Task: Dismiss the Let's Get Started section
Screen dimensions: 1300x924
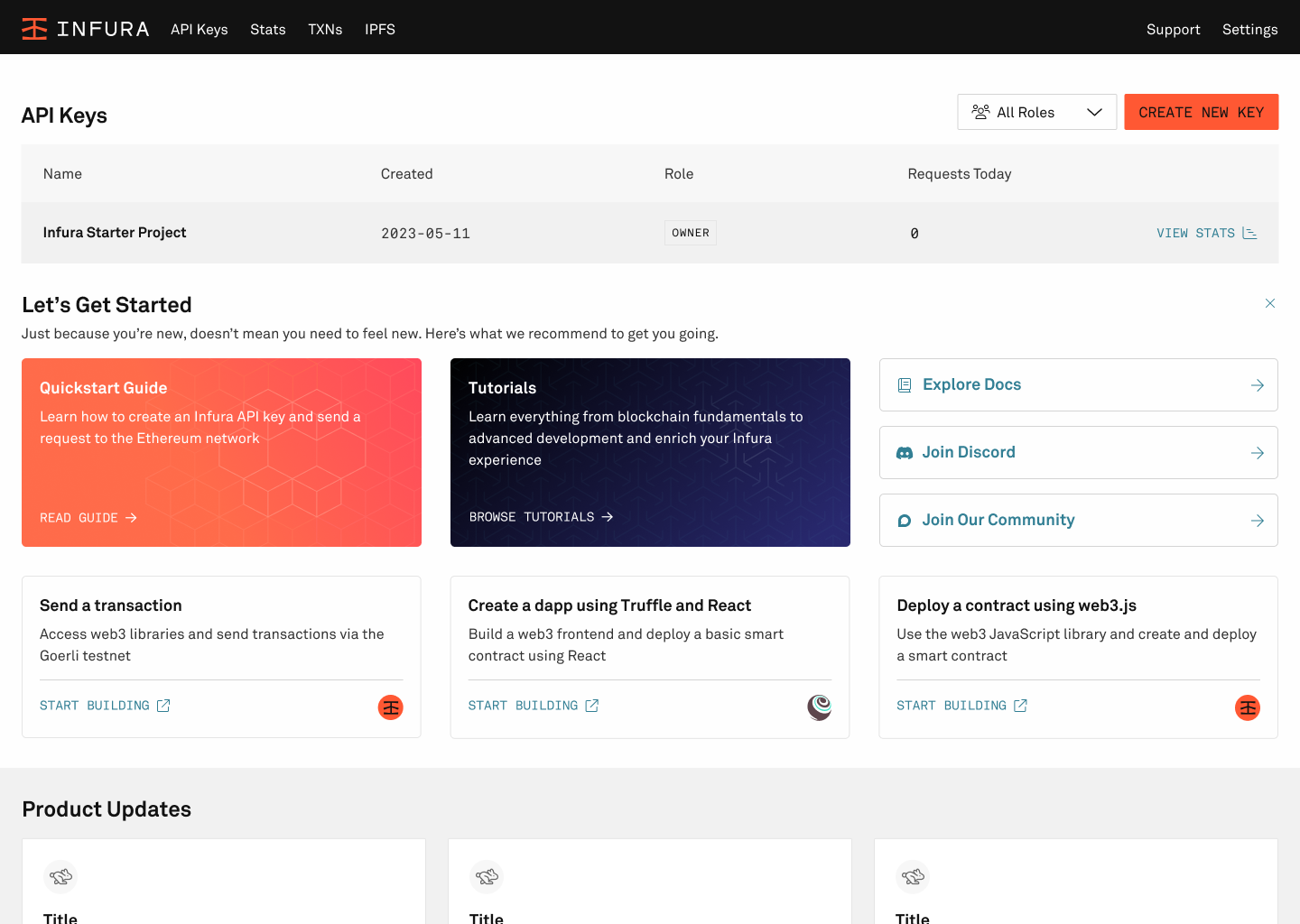Action: pos(1270,303)
